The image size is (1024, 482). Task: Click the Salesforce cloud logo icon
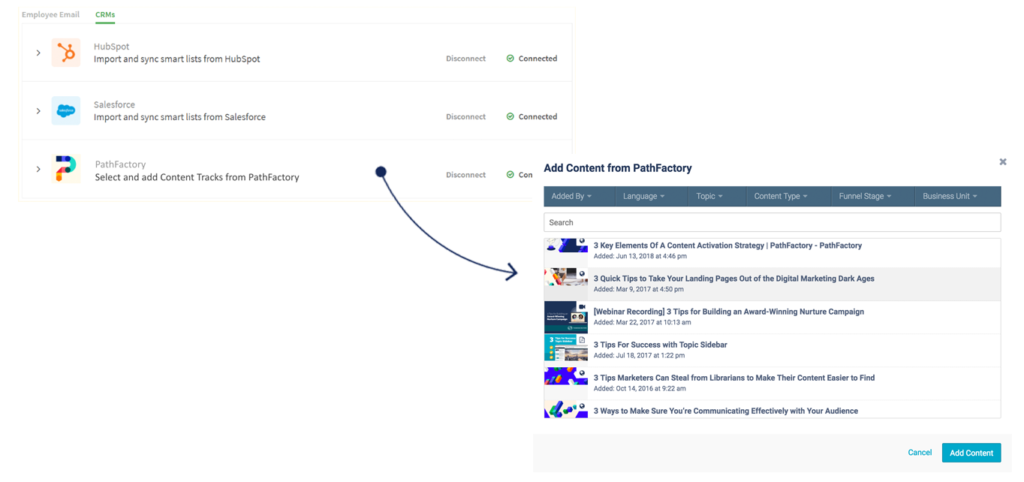(66, 110)
